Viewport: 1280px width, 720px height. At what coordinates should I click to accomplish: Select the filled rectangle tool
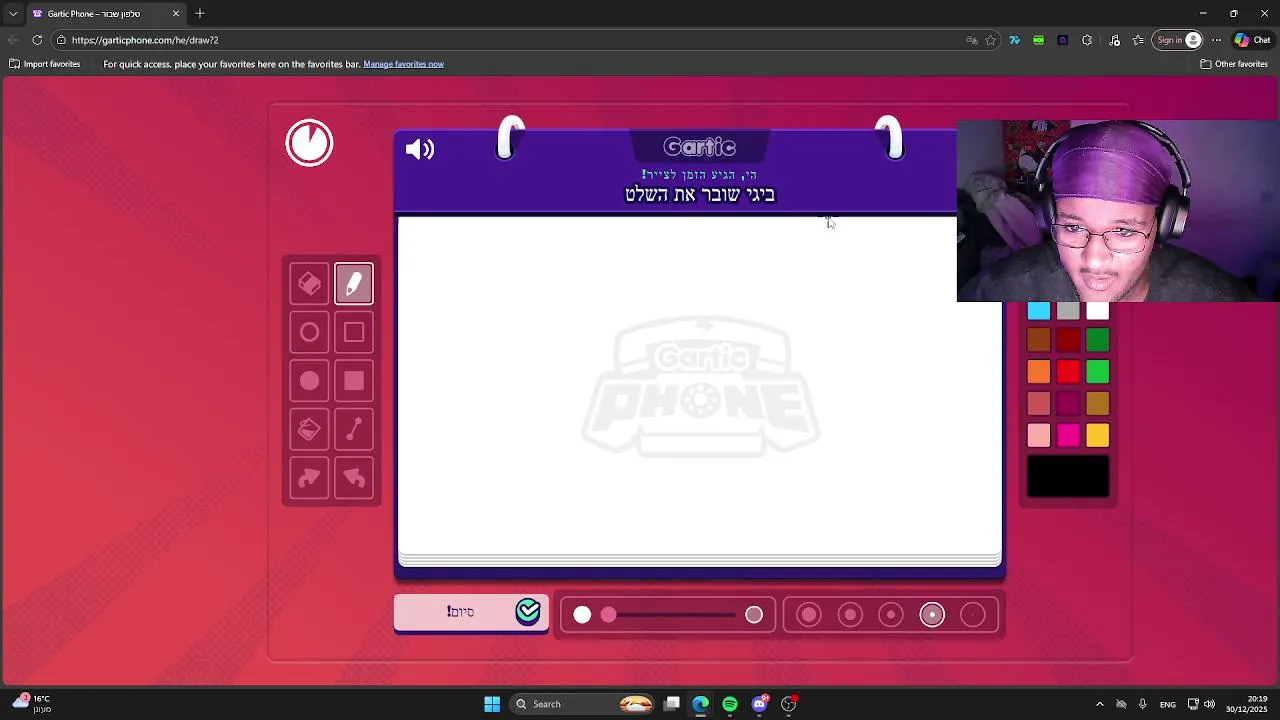coord(354,381)
